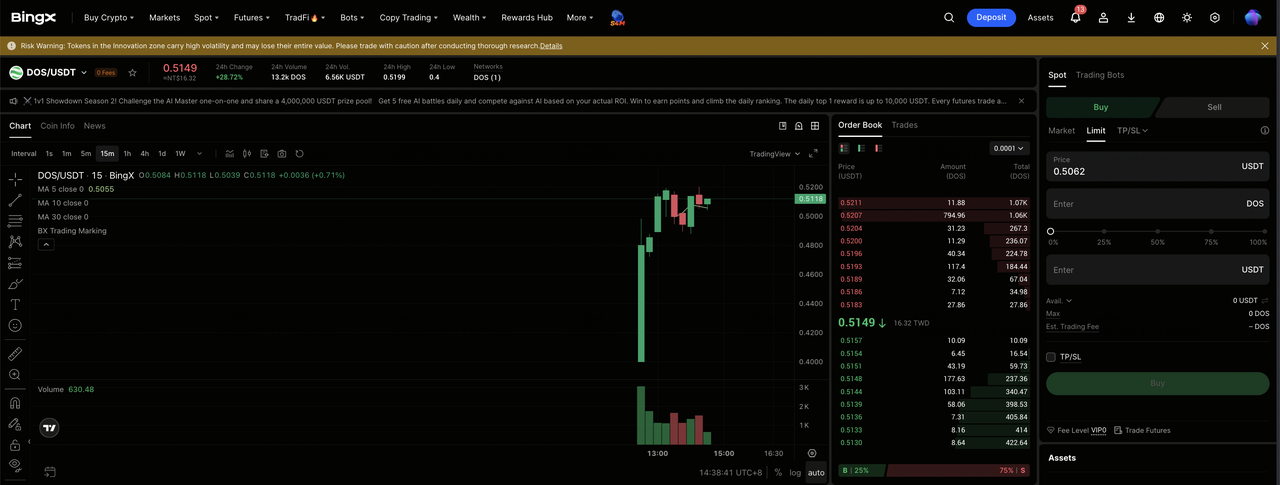Select the brush drawing tool
The image size is (1280, 485).
(15, 284)
